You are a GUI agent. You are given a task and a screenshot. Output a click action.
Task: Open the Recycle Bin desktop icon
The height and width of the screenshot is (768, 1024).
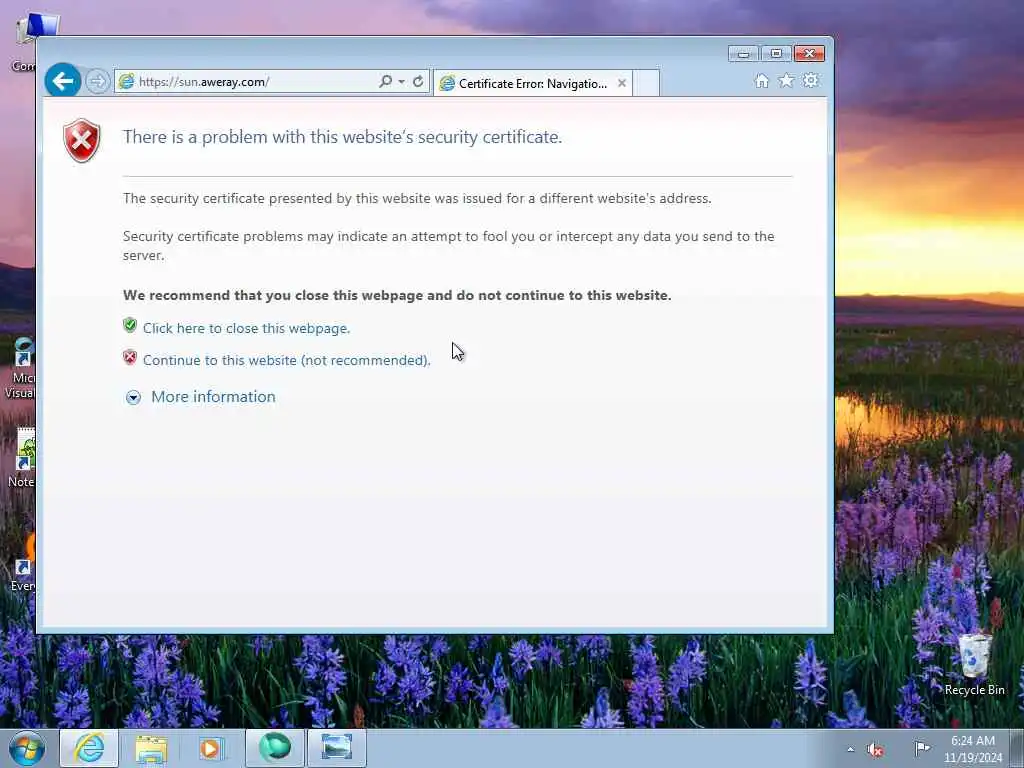pos(974,663)
